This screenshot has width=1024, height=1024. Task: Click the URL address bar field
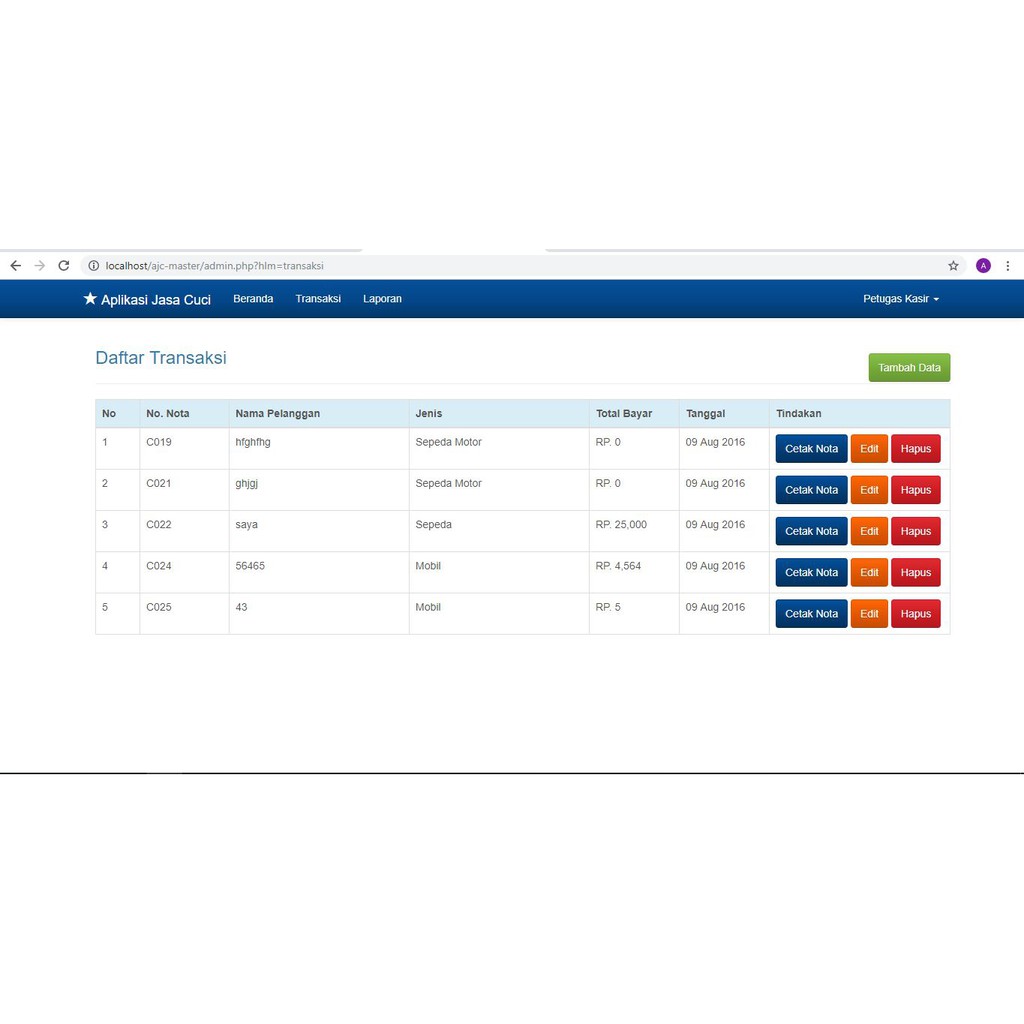500,266
